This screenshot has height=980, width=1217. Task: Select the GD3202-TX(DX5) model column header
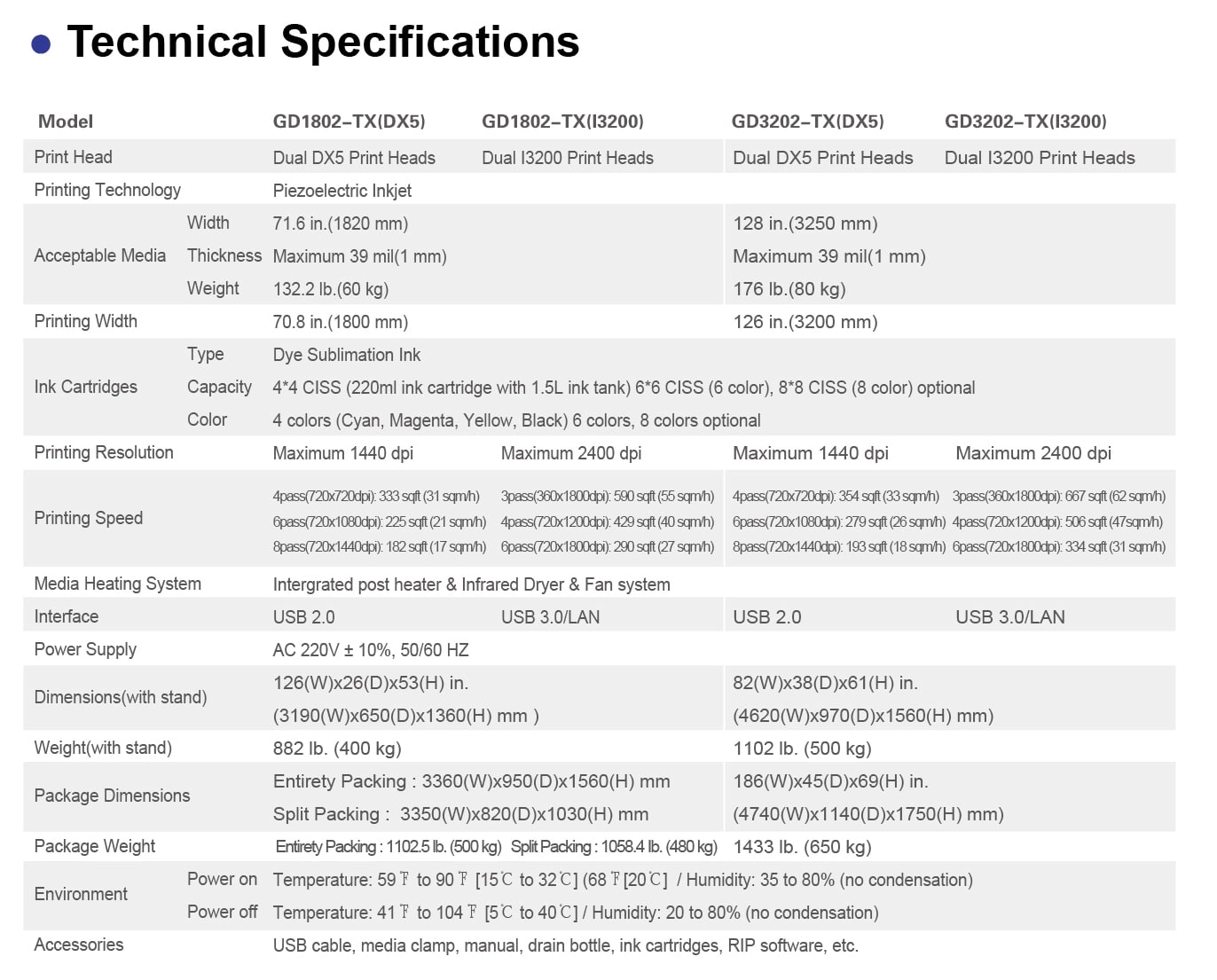pos(807,122)
